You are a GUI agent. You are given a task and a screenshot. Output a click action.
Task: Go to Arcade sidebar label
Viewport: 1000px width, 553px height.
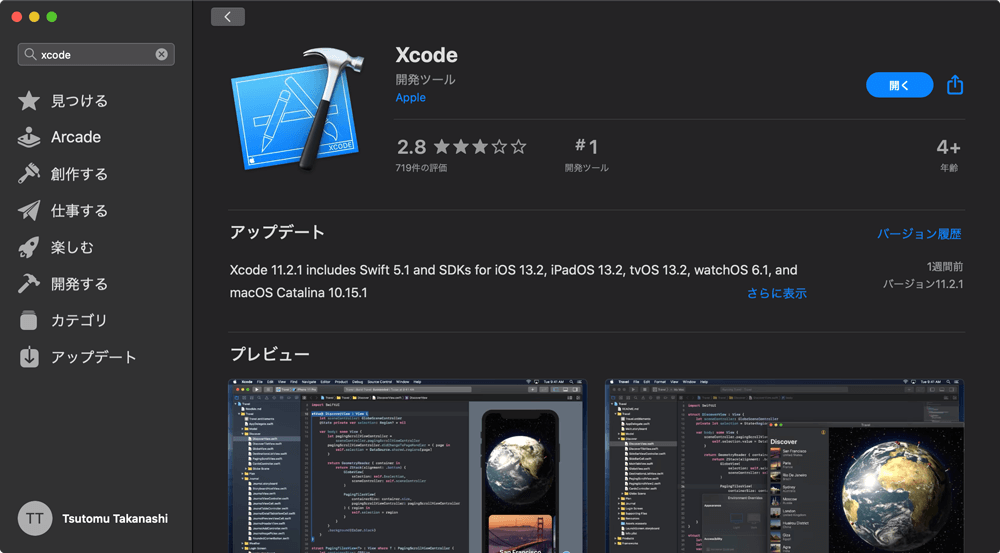76,137
